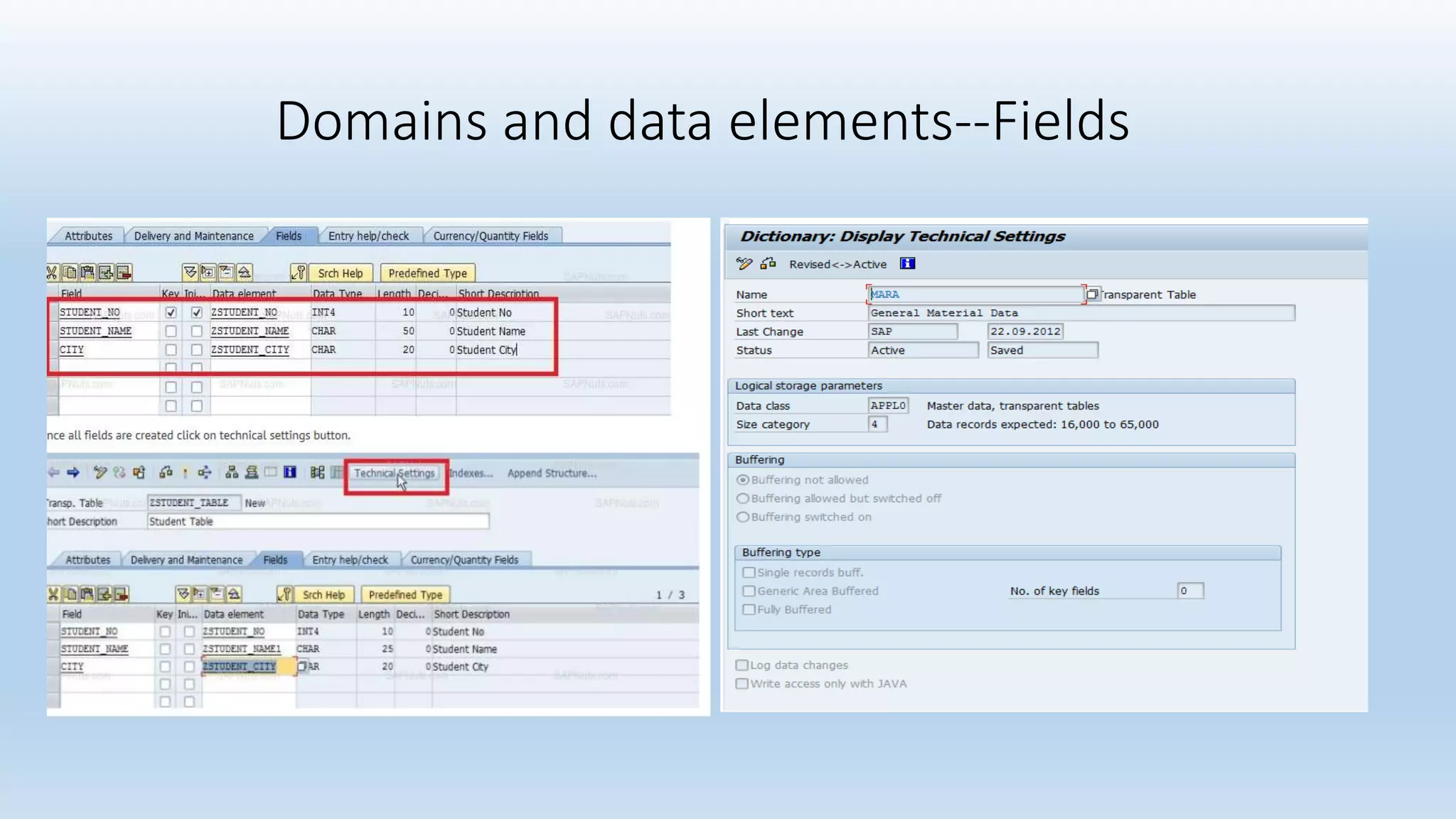Tick Write access only with JAVA
This screenshot has height=819, width=1456.
coord(742,683)
